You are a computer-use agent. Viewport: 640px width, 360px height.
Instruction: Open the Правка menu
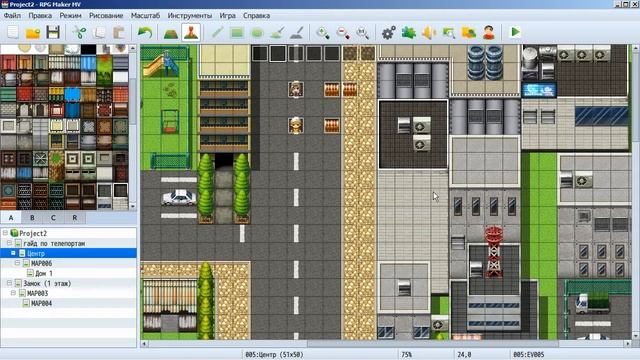coord(40,16)
